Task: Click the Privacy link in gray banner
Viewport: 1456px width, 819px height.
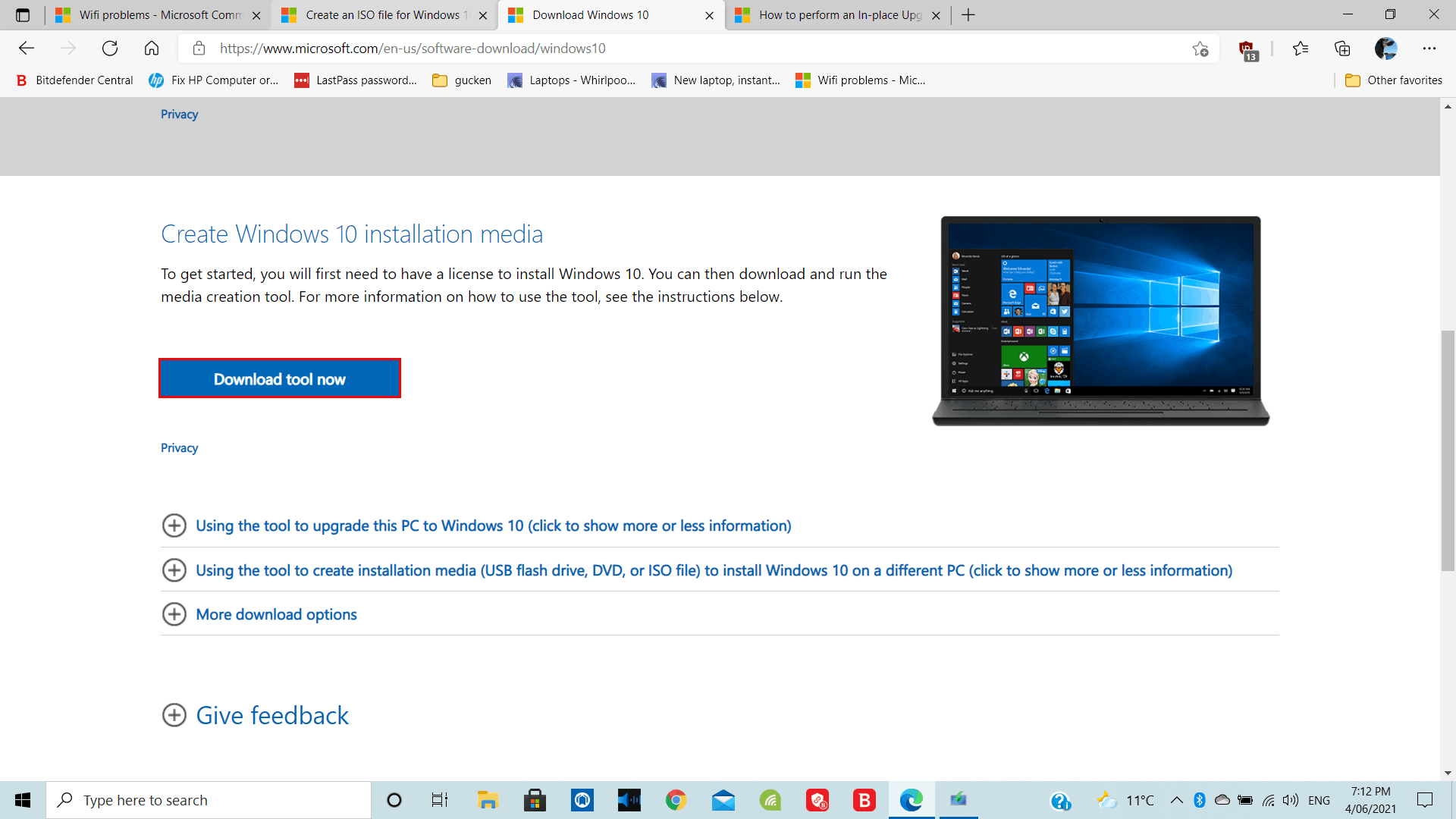Action: 179,115
